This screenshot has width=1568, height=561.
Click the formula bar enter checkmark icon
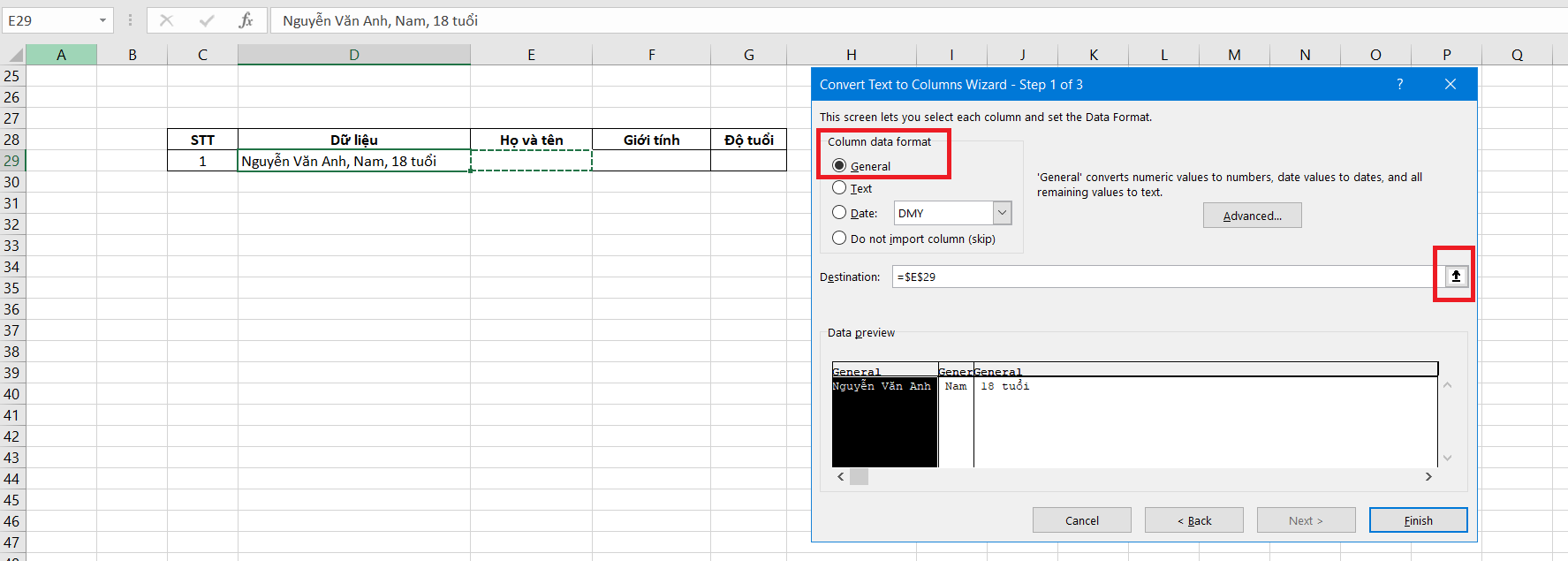(207, 20)
